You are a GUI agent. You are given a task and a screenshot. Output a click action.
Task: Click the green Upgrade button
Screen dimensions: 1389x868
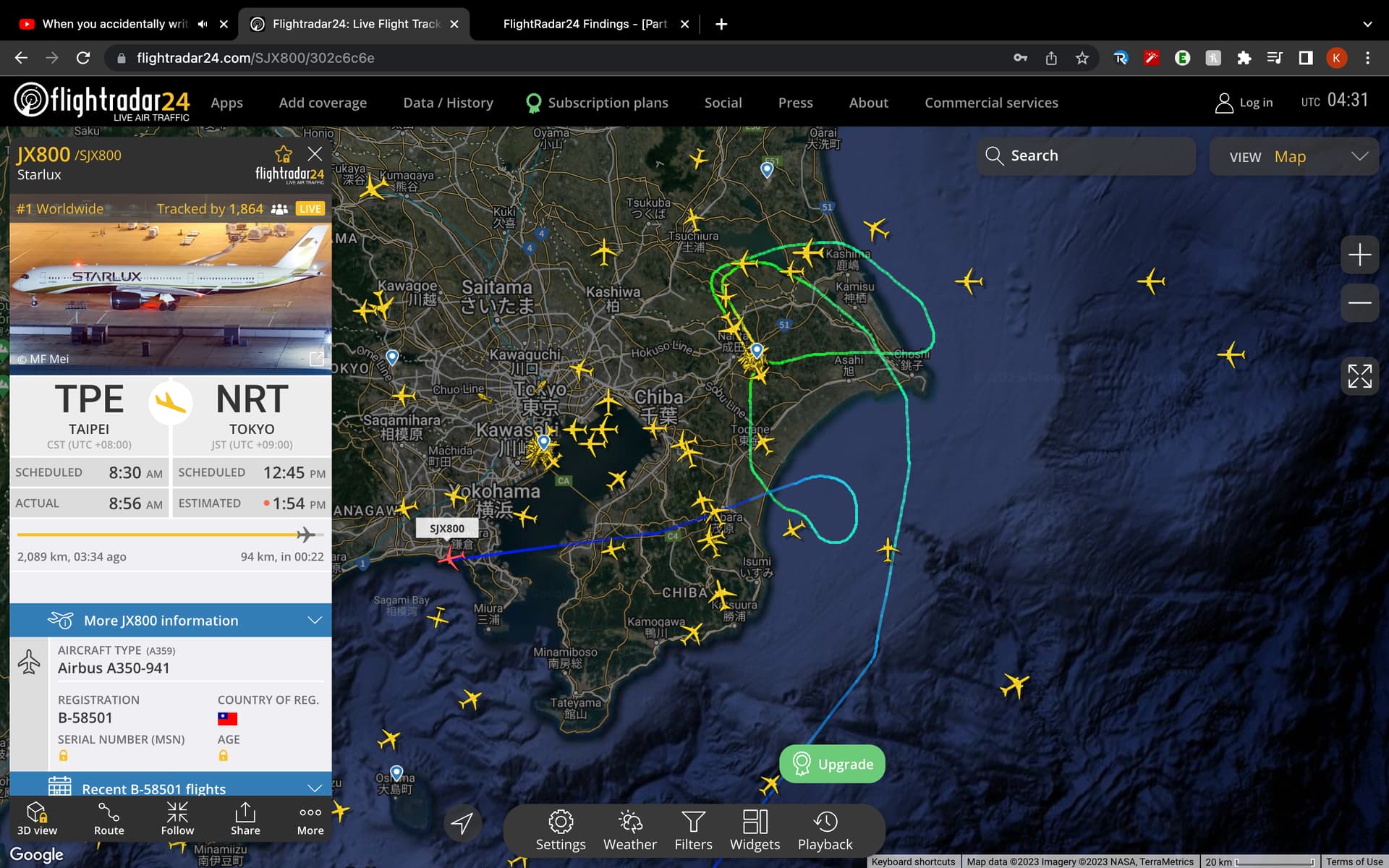coord(832,764)
